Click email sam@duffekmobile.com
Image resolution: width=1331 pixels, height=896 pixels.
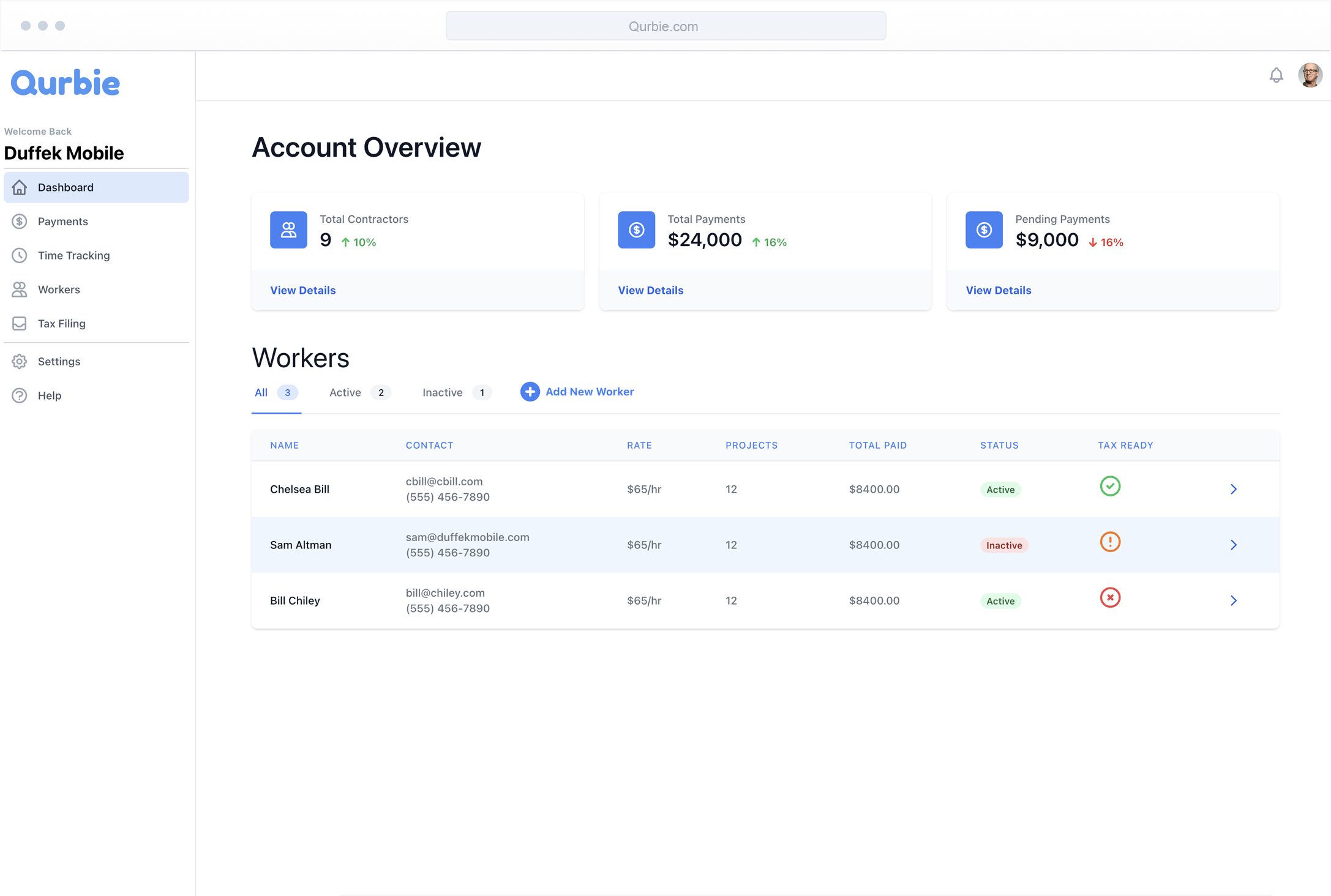point(467,537)
